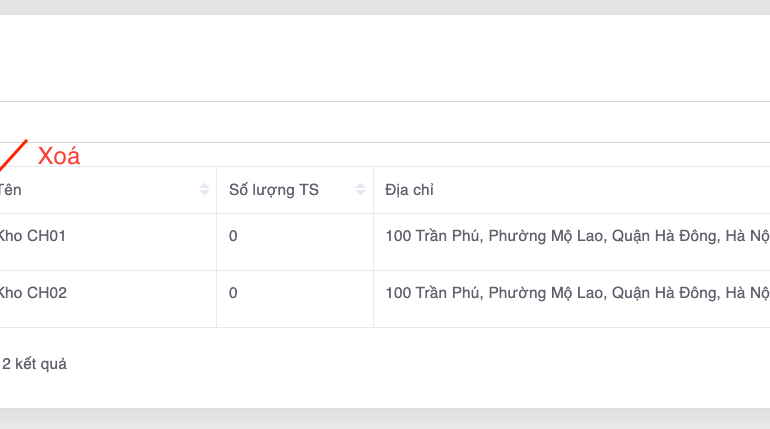This screenshot has width=770, height=429.
Task: Click the '2 kết quả' result count text
Action: [34, 364]
